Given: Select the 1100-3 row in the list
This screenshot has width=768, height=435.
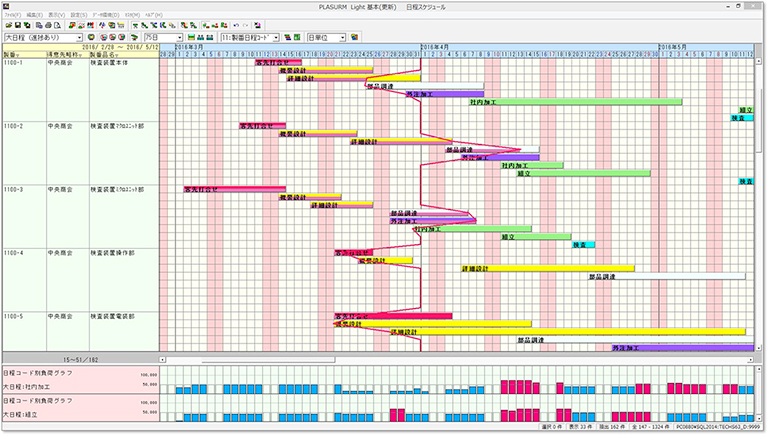Looking at the screenshot, I should click(x=15, y=189).
